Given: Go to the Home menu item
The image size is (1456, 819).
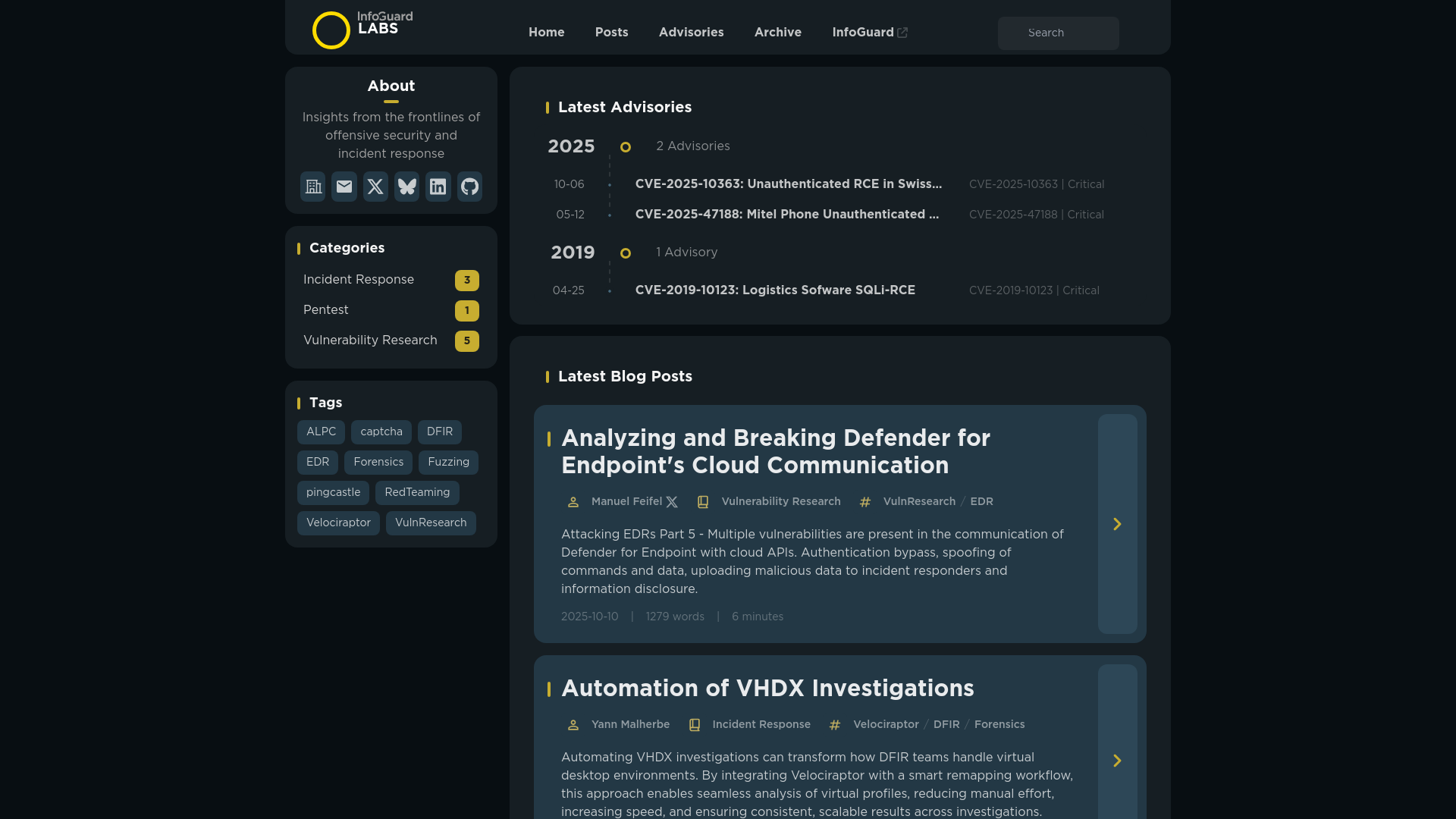Looking at the screenshot, I should pos(546,33).
